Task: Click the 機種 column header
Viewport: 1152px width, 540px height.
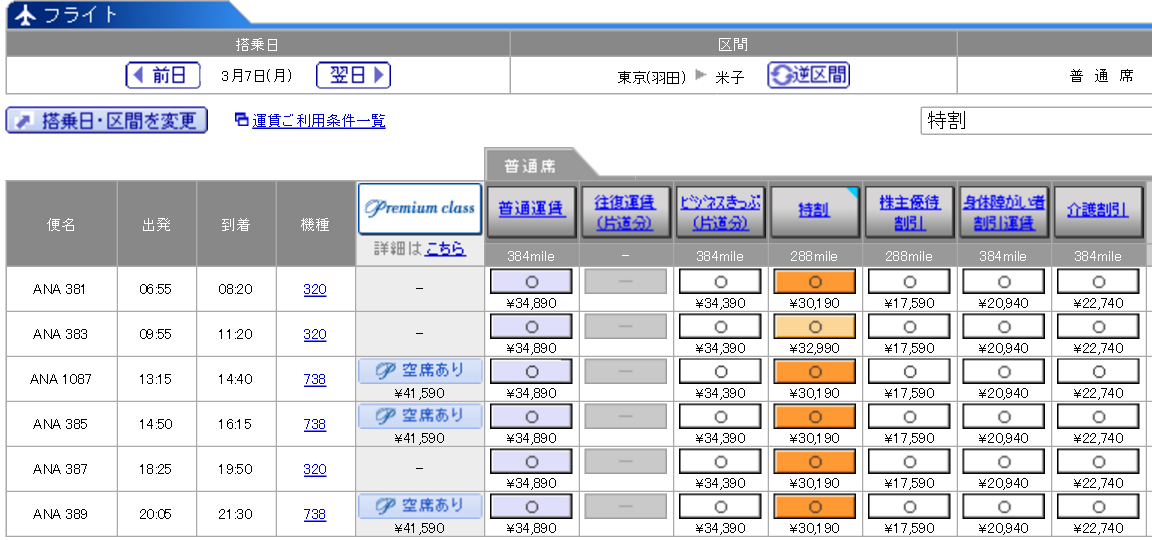Action: 315,224
